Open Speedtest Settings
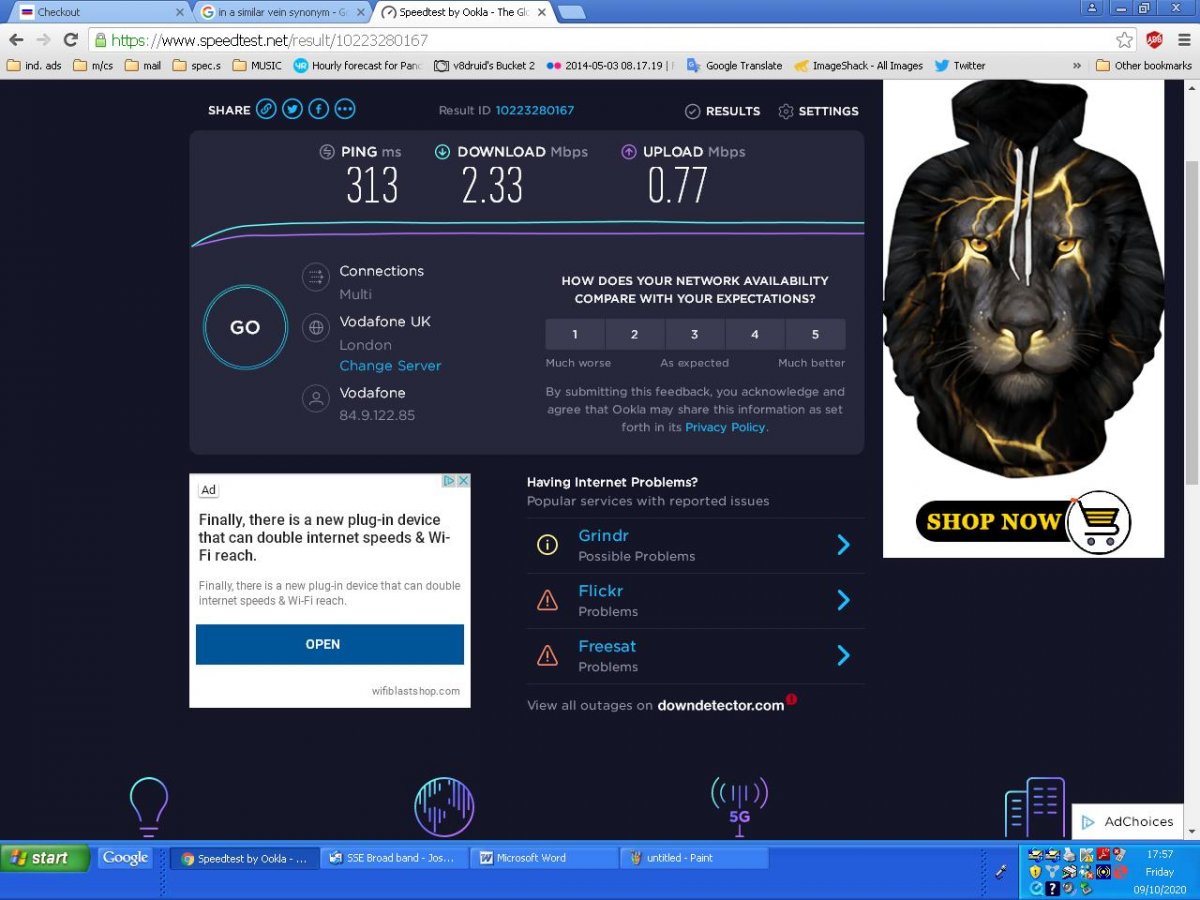Image resolution: width=1200 pixels, height=900 pixels. point(818,111)
